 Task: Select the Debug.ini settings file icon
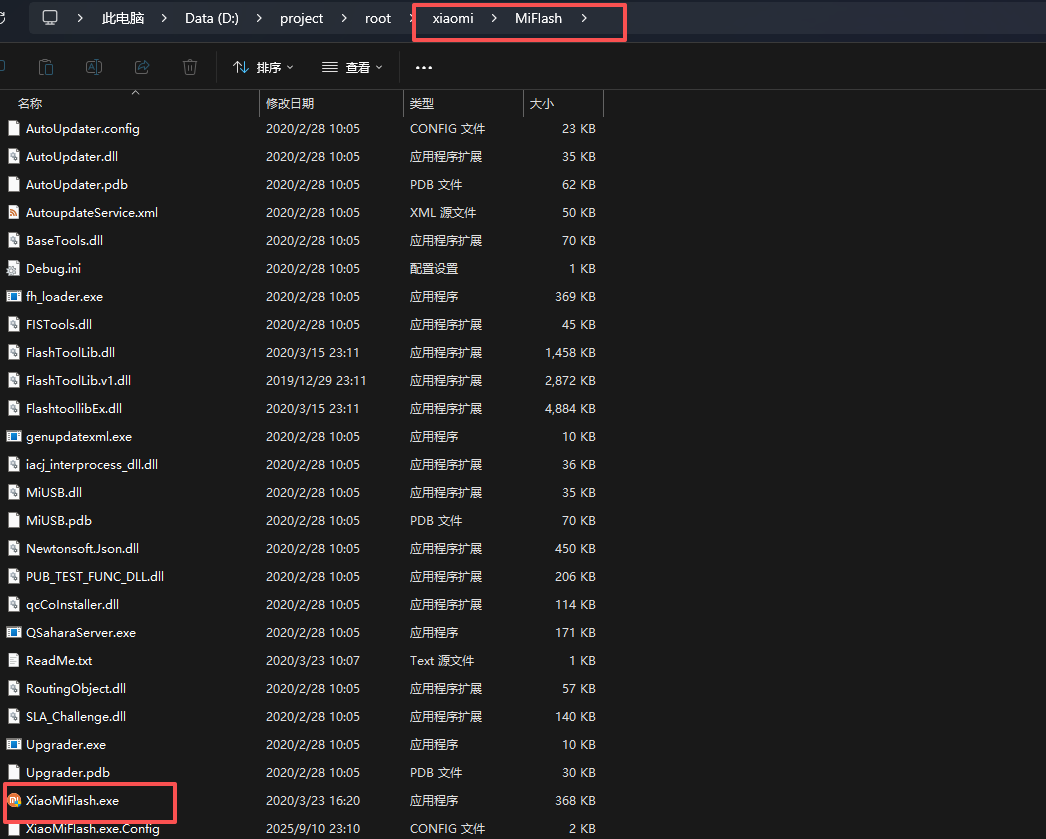coord(13,269)
